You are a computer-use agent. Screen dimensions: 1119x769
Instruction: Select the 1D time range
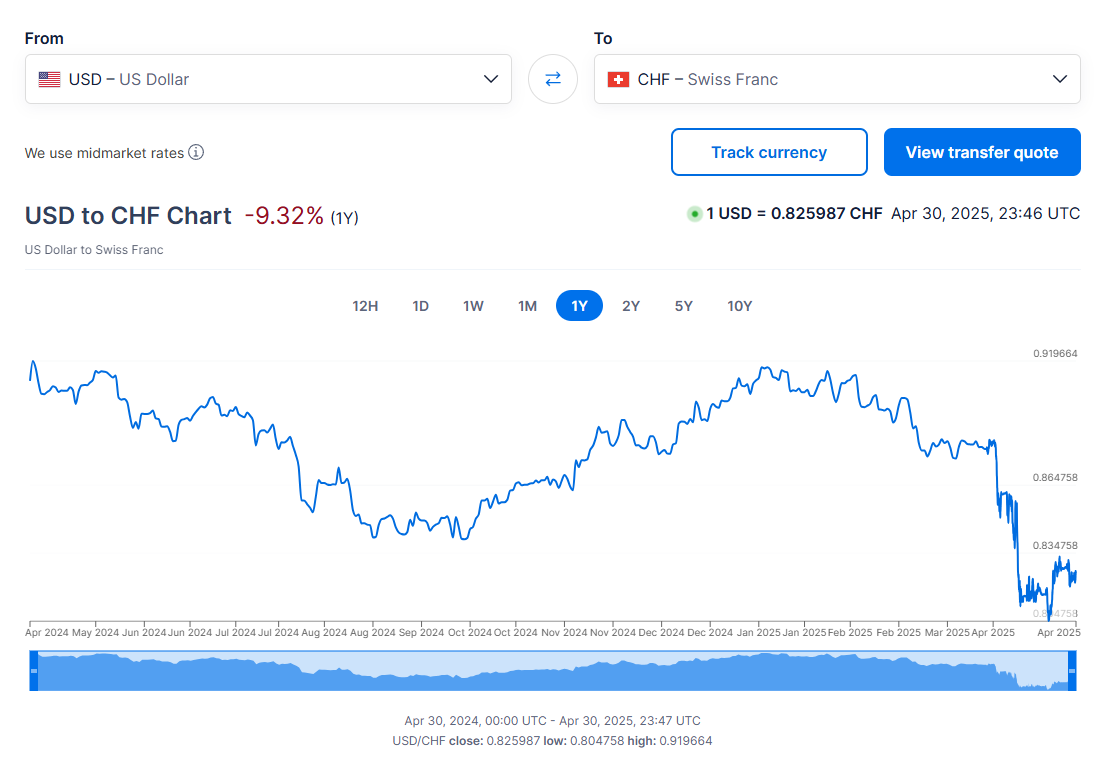[x=421, y=306]
